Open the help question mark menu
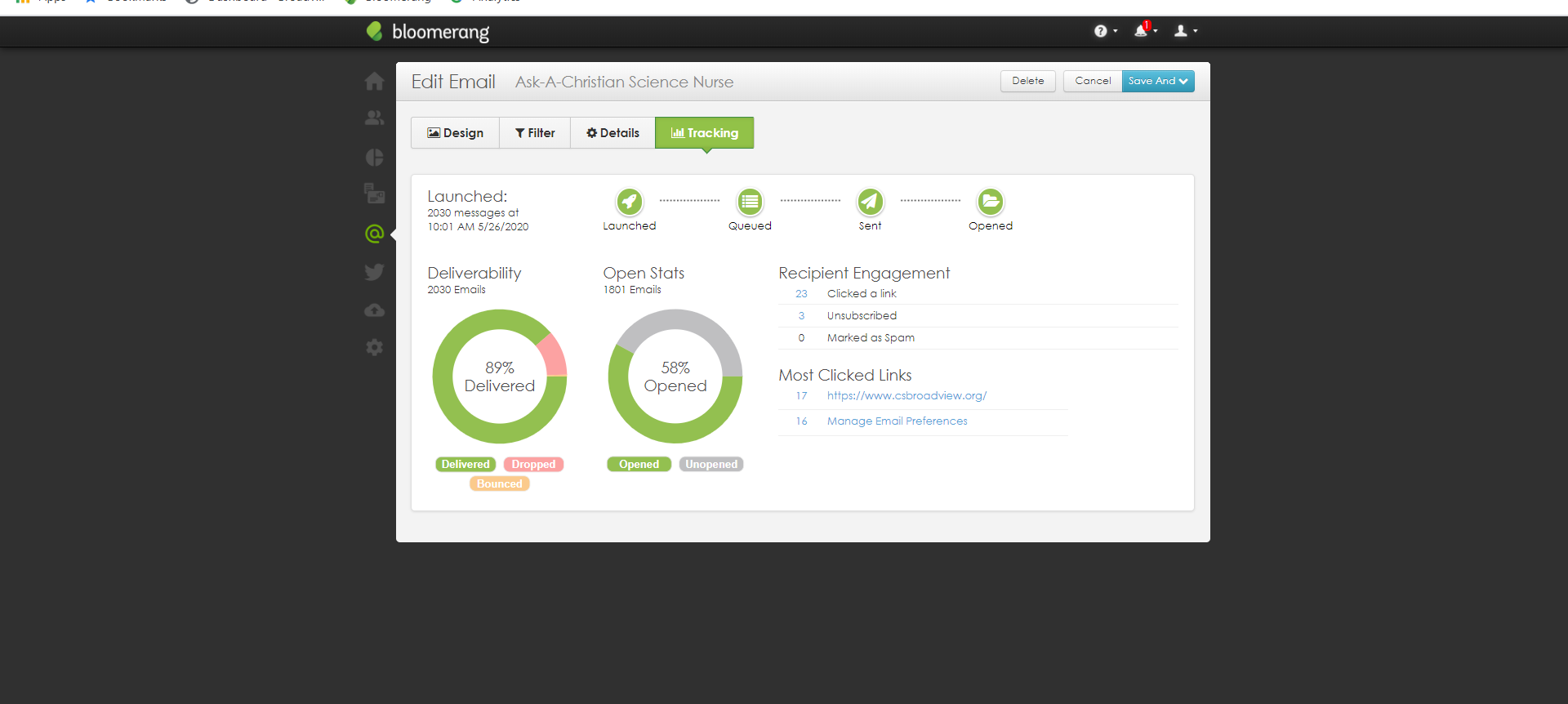Image resolution: width=1568 pixels, height=704 pixels. [x=1105, y=31]
